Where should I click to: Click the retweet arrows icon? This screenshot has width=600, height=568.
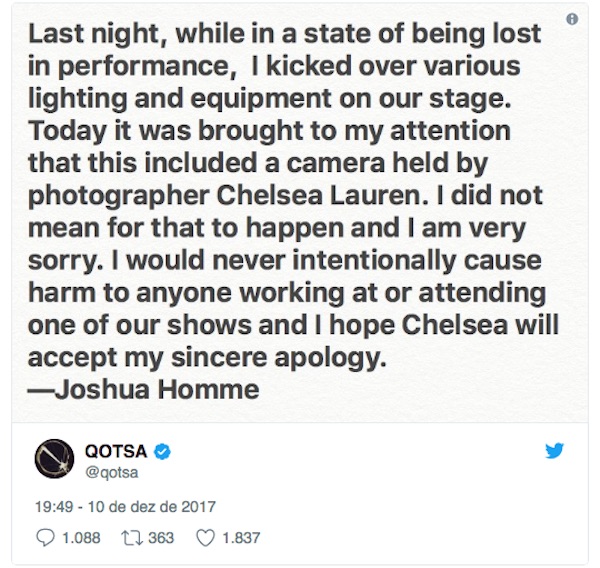pos(132,538)
